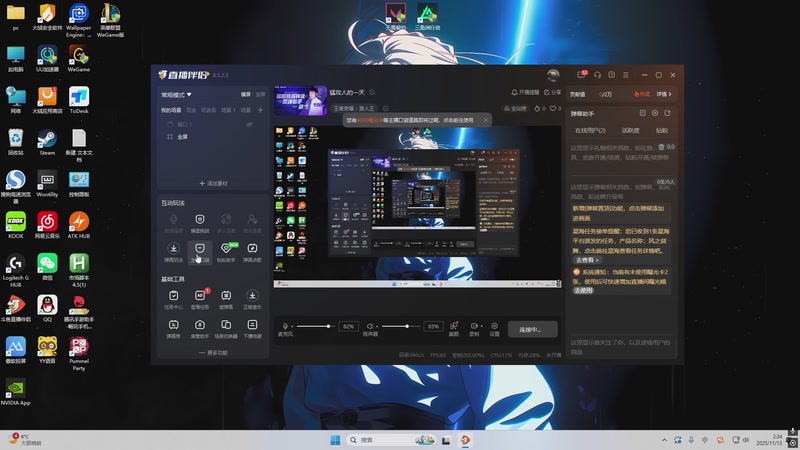The image size is (800, 450).
Task: Expand 更多功能 more functions
Action: 213,353
